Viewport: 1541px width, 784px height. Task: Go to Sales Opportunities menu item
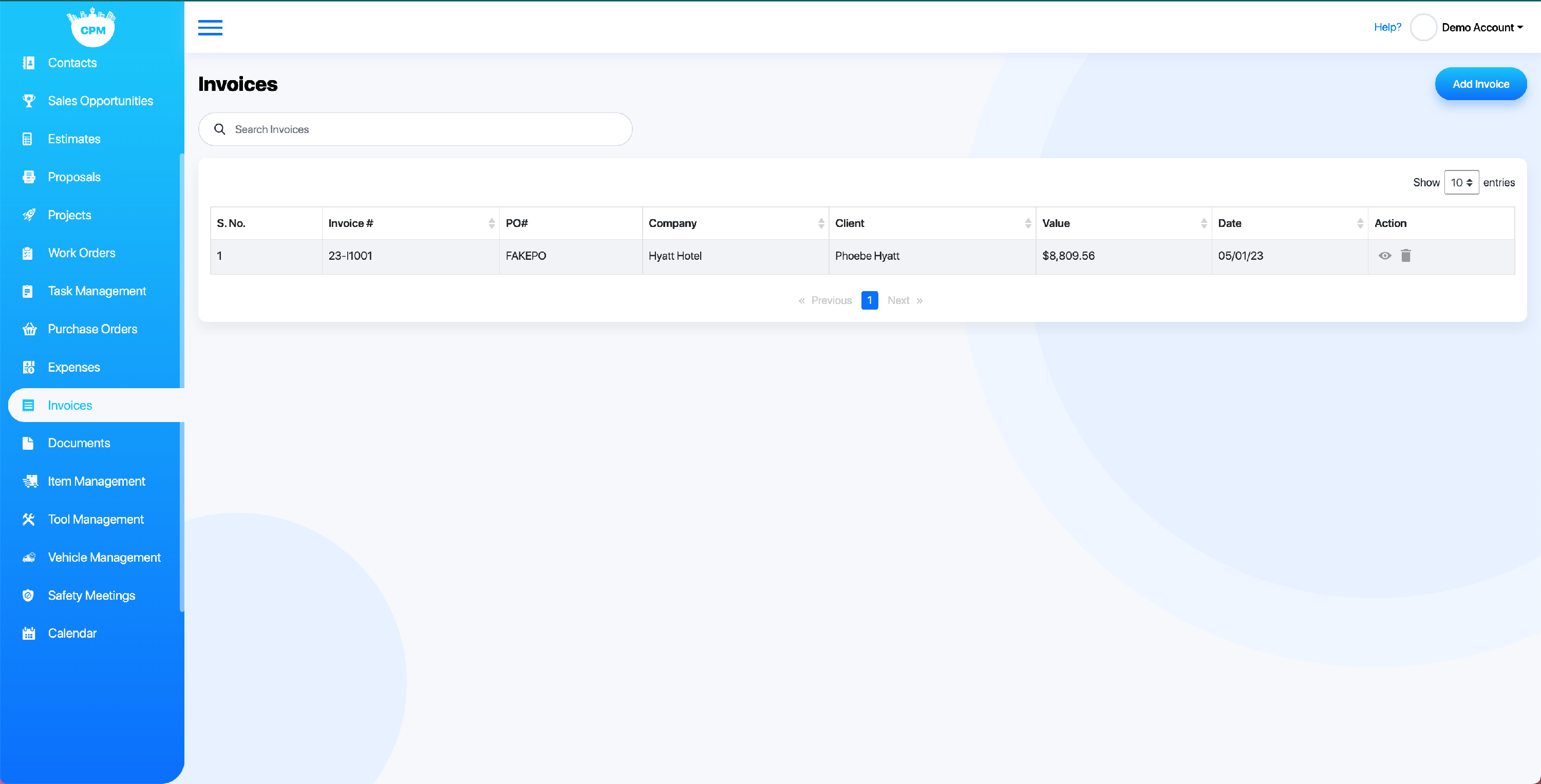point(100,101)
